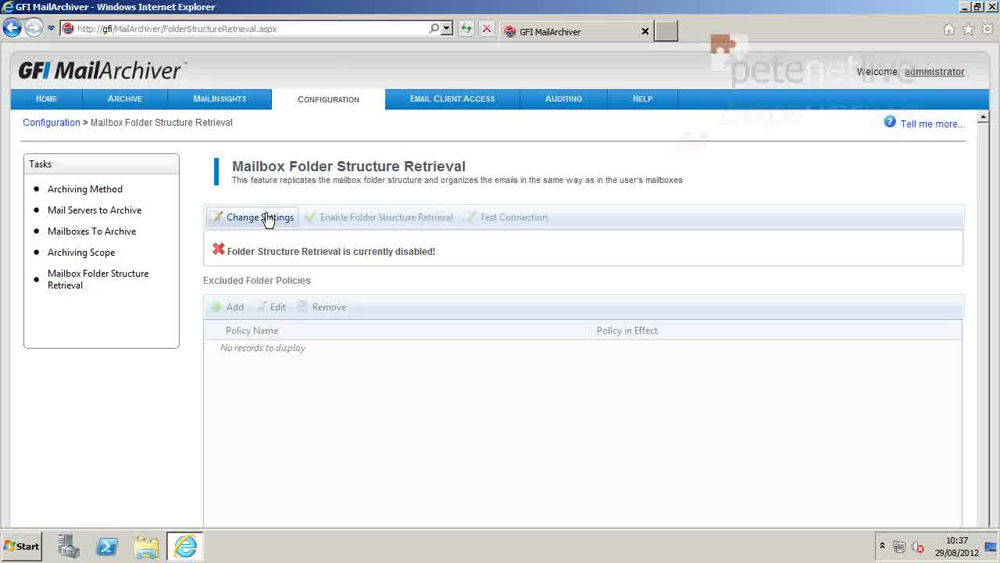This screenshot has height=563, width=1000.
Task: Open the recent pages dropdown beside Forward
Action: [51, 29]
